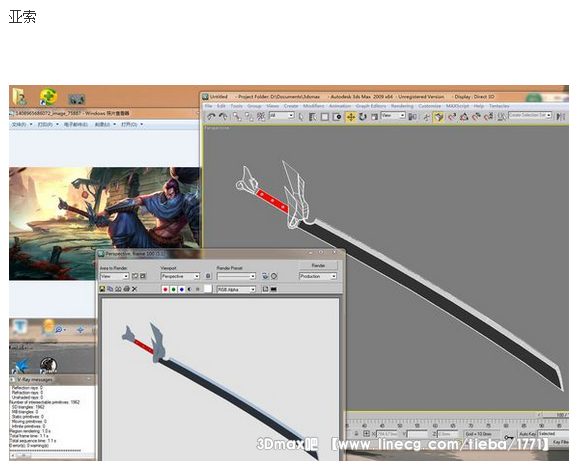Open the Graph Editors menu
The width and height of the screenshot is (578, 461).
pyautogui.click(x=370, y=106)
